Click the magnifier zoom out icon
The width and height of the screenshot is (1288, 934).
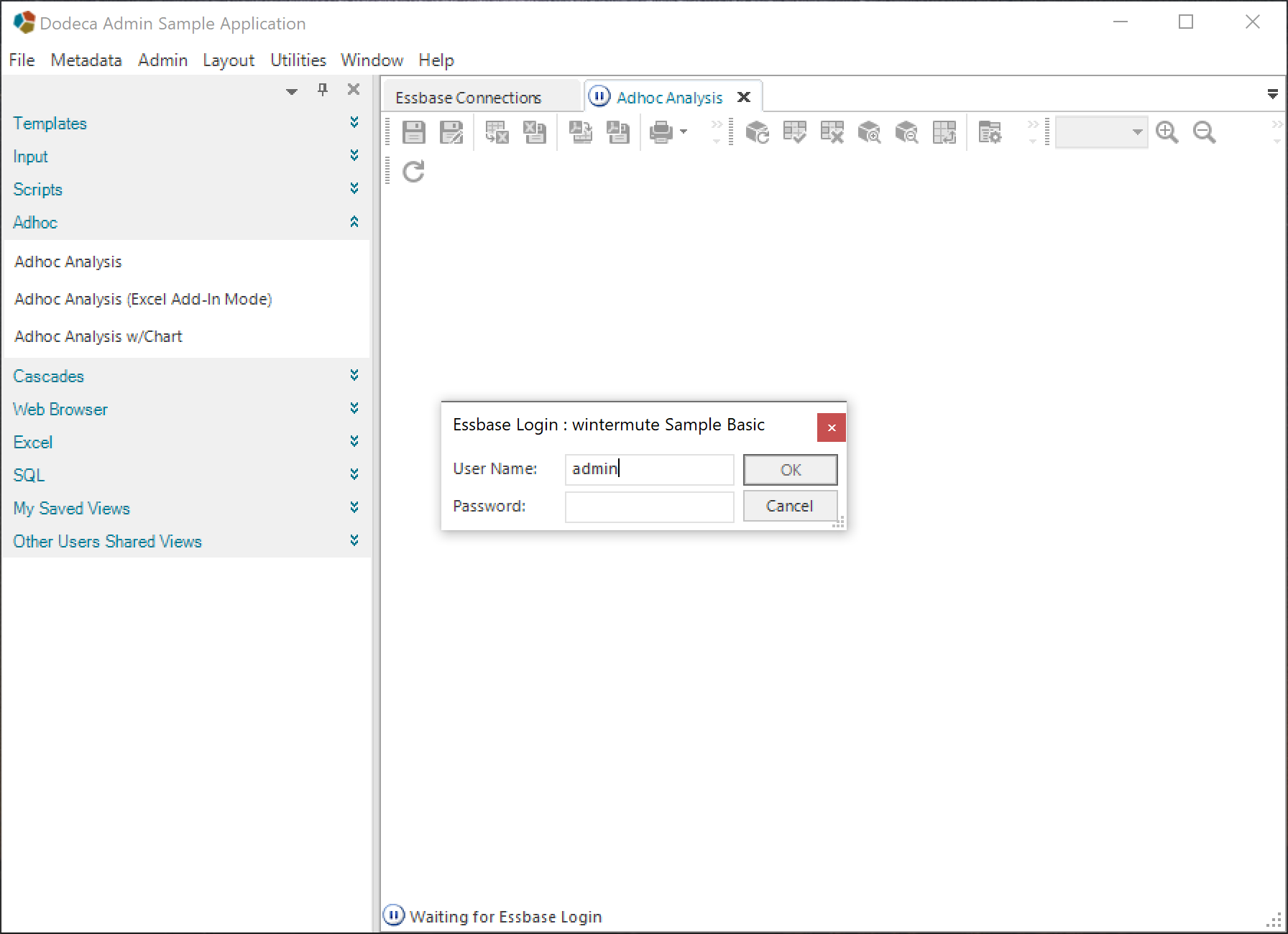coord(1205,132)
